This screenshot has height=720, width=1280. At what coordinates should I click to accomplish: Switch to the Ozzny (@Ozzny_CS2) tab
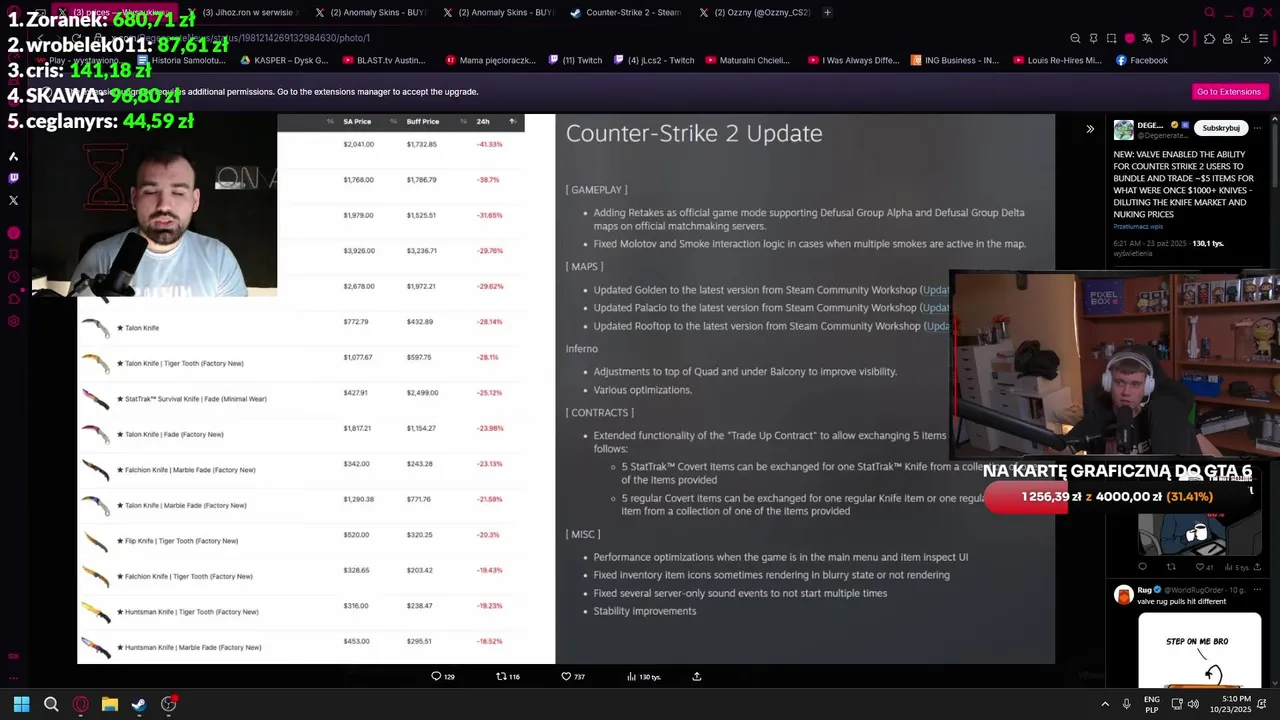click(755, 13)
